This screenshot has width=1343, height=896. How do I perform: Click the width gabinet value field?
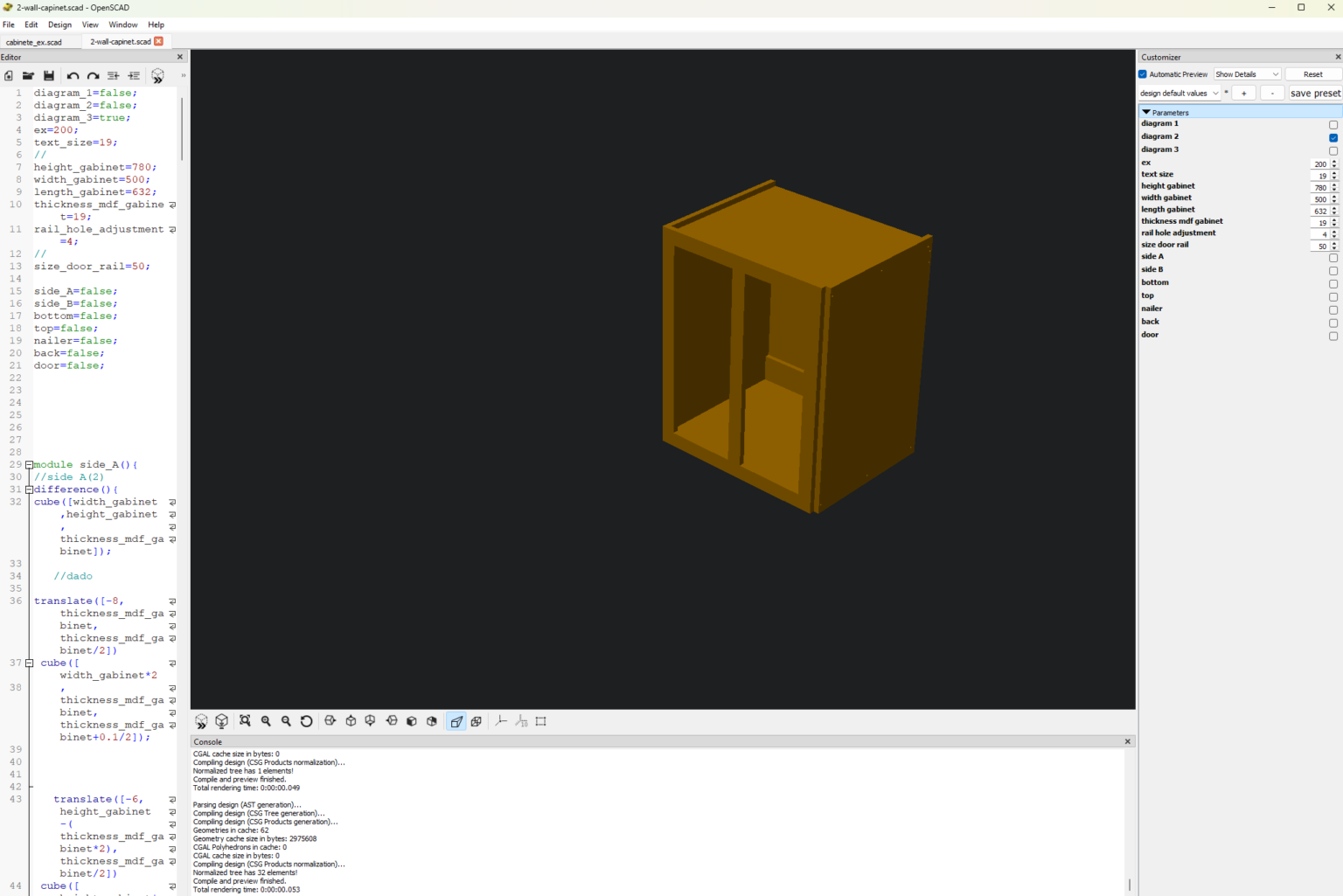(1319, 199)
